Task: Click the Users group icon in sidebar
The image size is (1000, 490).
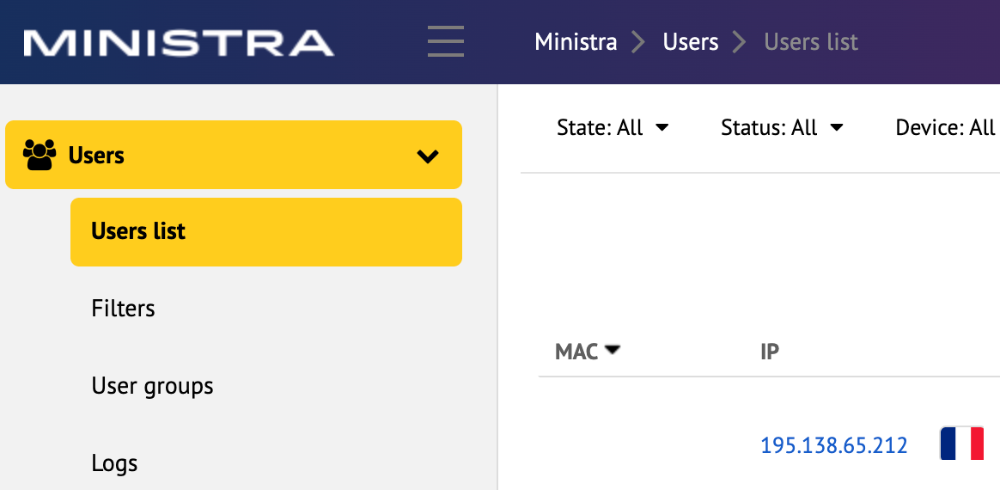Action: [40, 155]
